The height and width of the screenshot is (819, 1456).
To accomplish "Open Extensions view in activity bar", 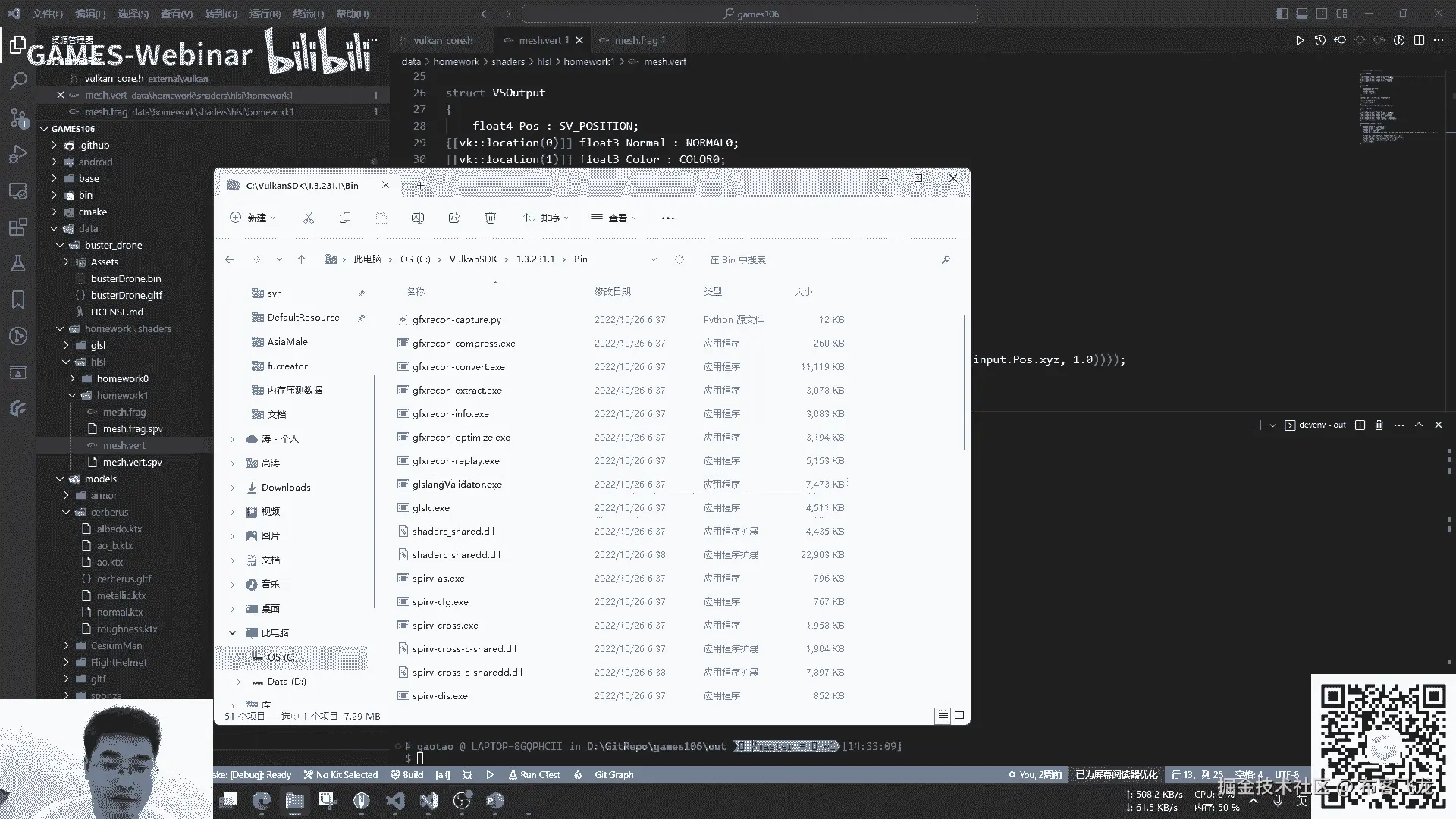I will (x=18, y=227).
